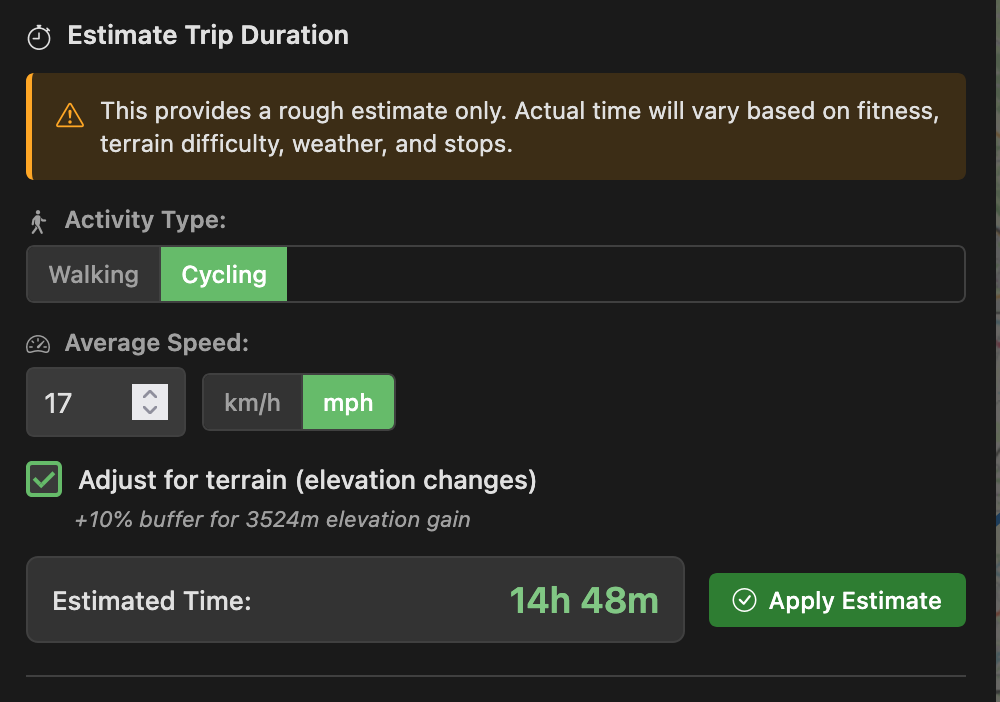Screen dimensions: 1000x702
Task: Click the warning triangle icon in the notice banner
Action: (x=68, y=114)
